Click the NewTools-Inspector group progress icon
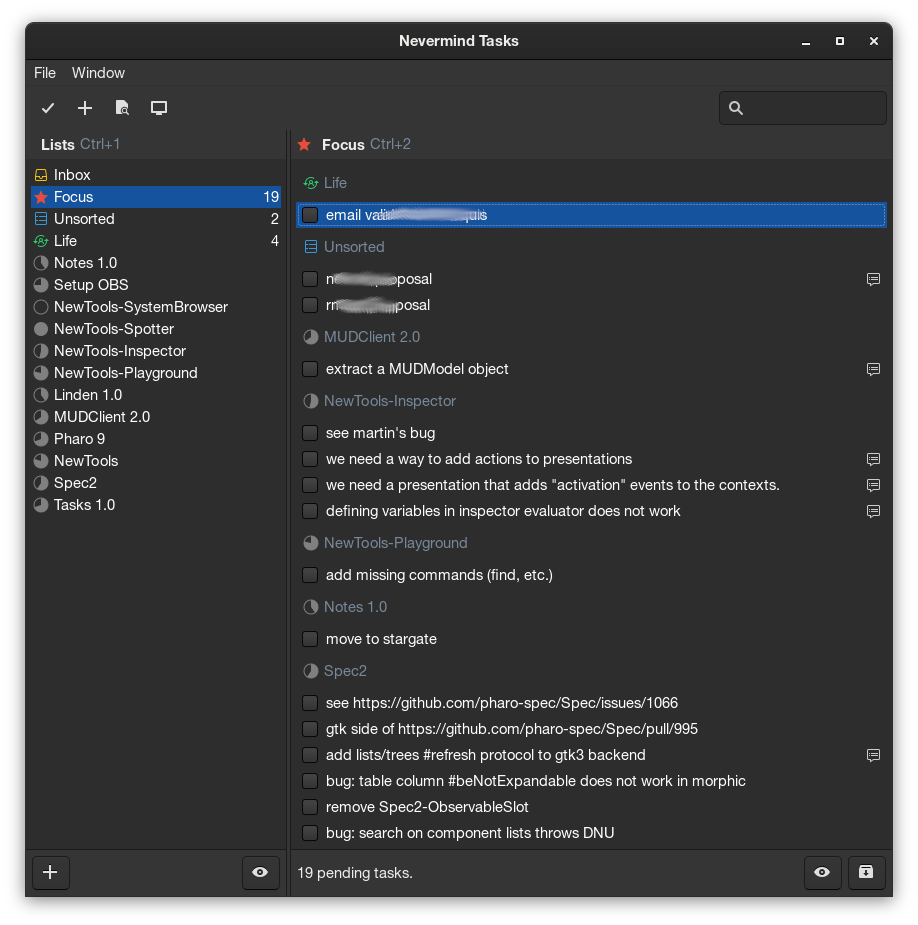This screenshot has height=925, width=918. coord(311,401)
